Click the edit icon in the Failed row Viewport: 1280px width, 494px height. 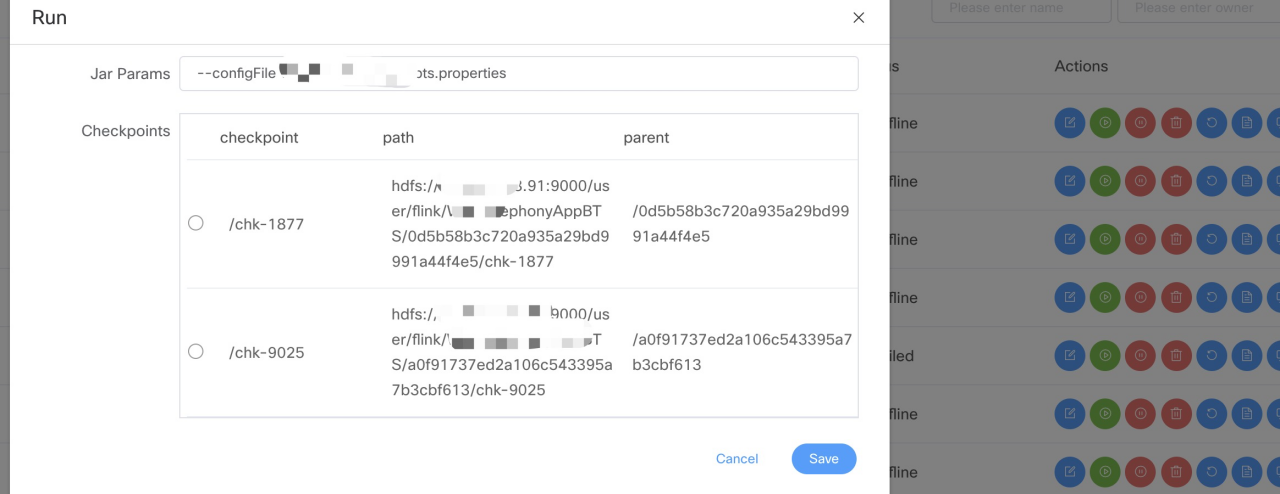click(1069, 355)
